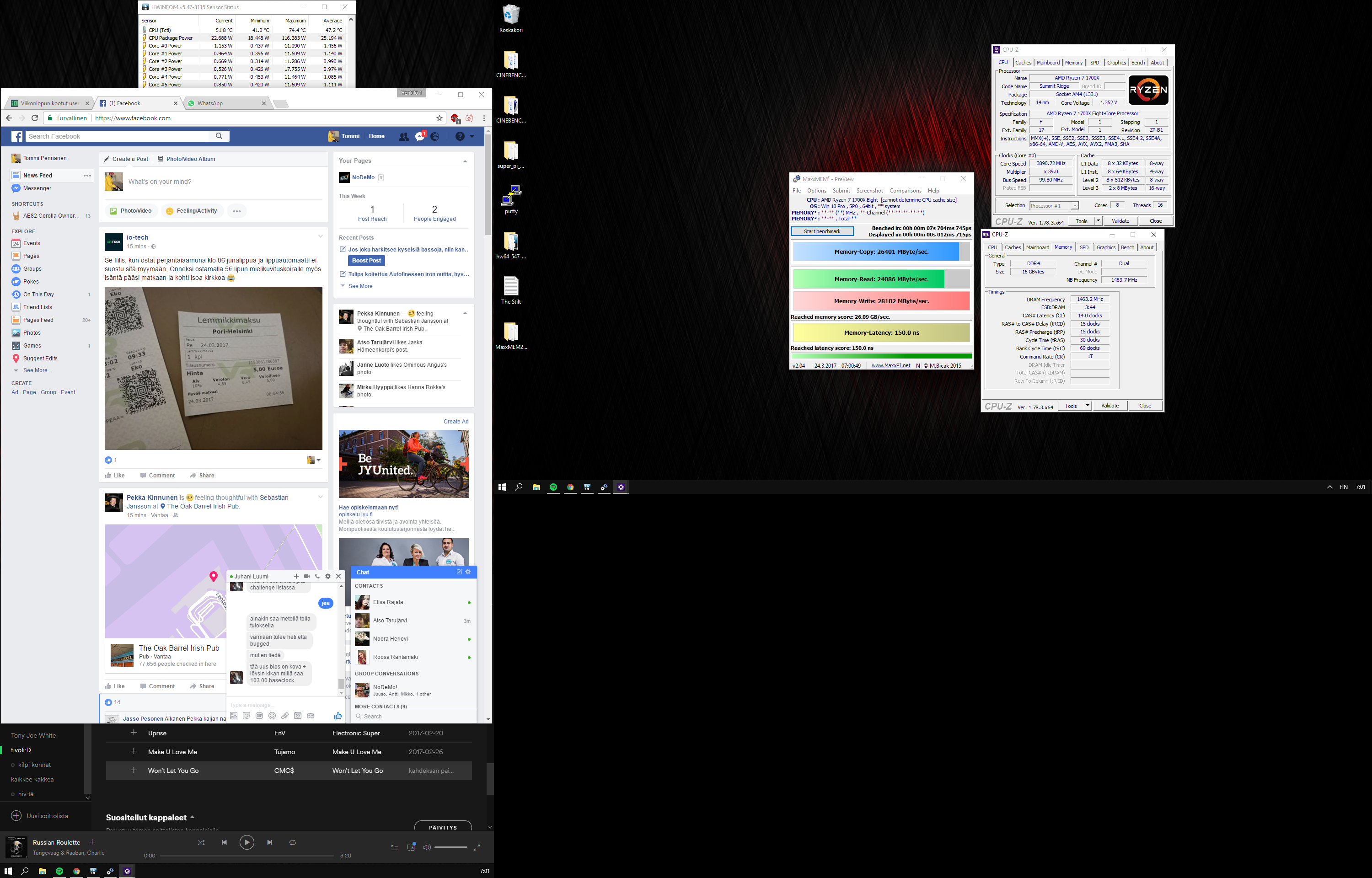Screen dimensions: 1372x878
Task: Compose new message from Chat sidebar header
Action: tap(459, 572)
